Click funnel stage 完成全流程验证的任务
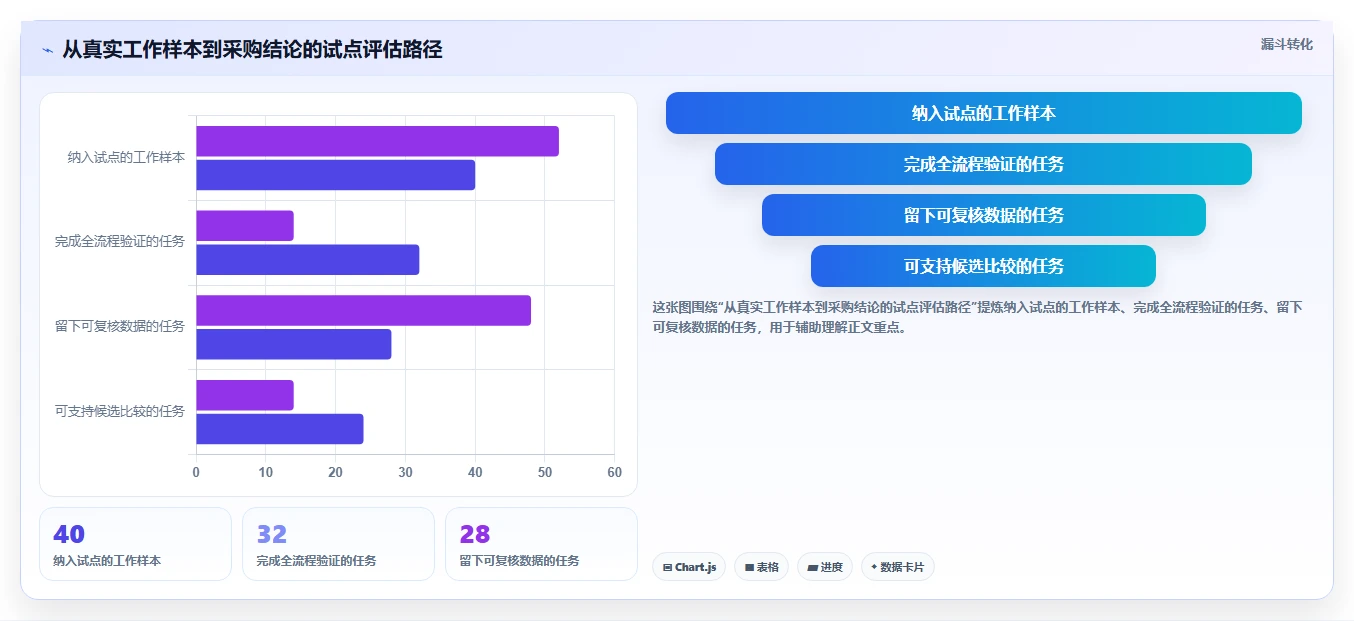 click(984, 164)
